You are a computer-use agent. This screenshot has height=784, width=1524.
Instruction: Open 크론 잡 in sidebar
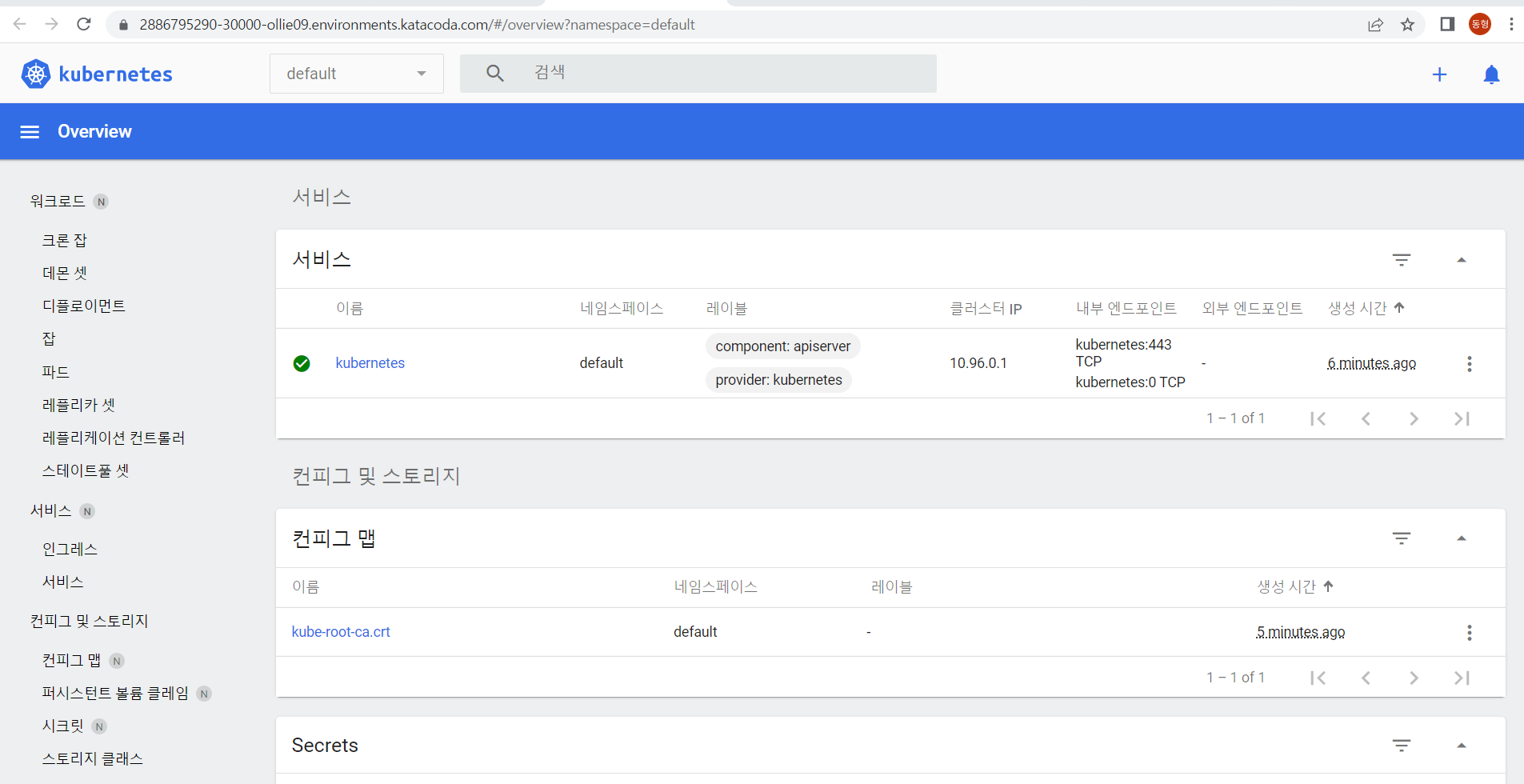coord(65,240)
